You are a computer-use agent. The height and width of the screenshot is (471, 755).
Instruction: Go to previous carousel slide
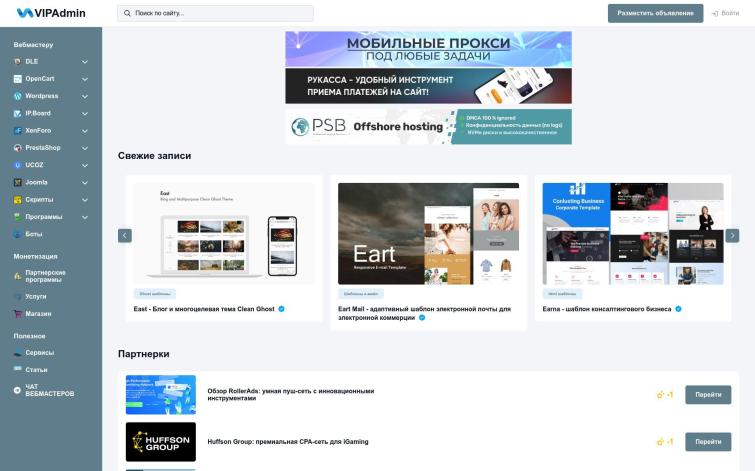tap(125, 236)
